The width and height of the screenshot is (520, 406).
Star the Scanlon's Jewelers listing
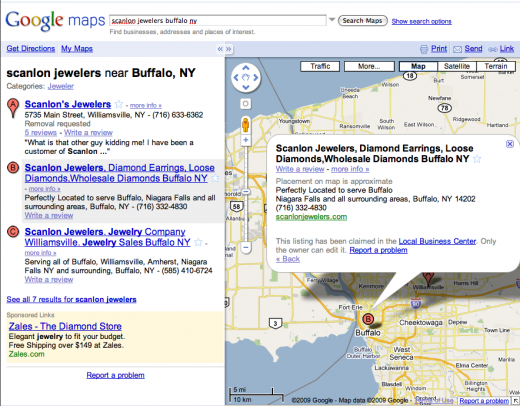click(x=119, y=104)
